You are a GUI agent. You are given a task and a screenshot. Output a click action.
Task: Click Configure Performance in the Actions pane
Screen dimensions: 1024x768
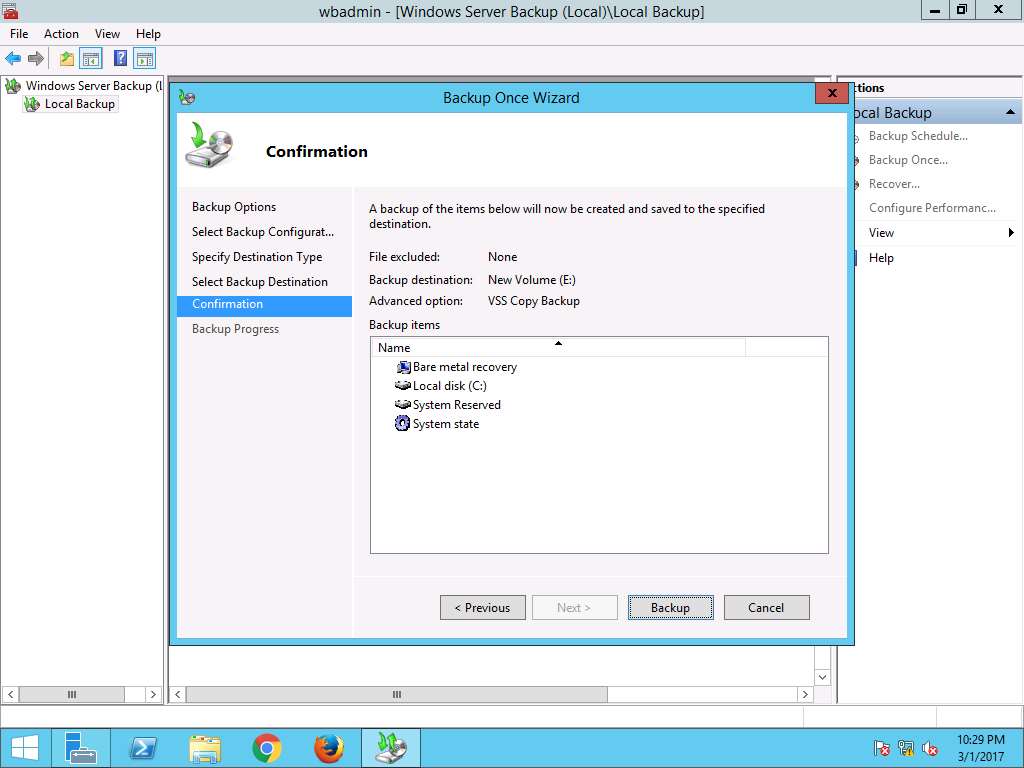(932, 208)
